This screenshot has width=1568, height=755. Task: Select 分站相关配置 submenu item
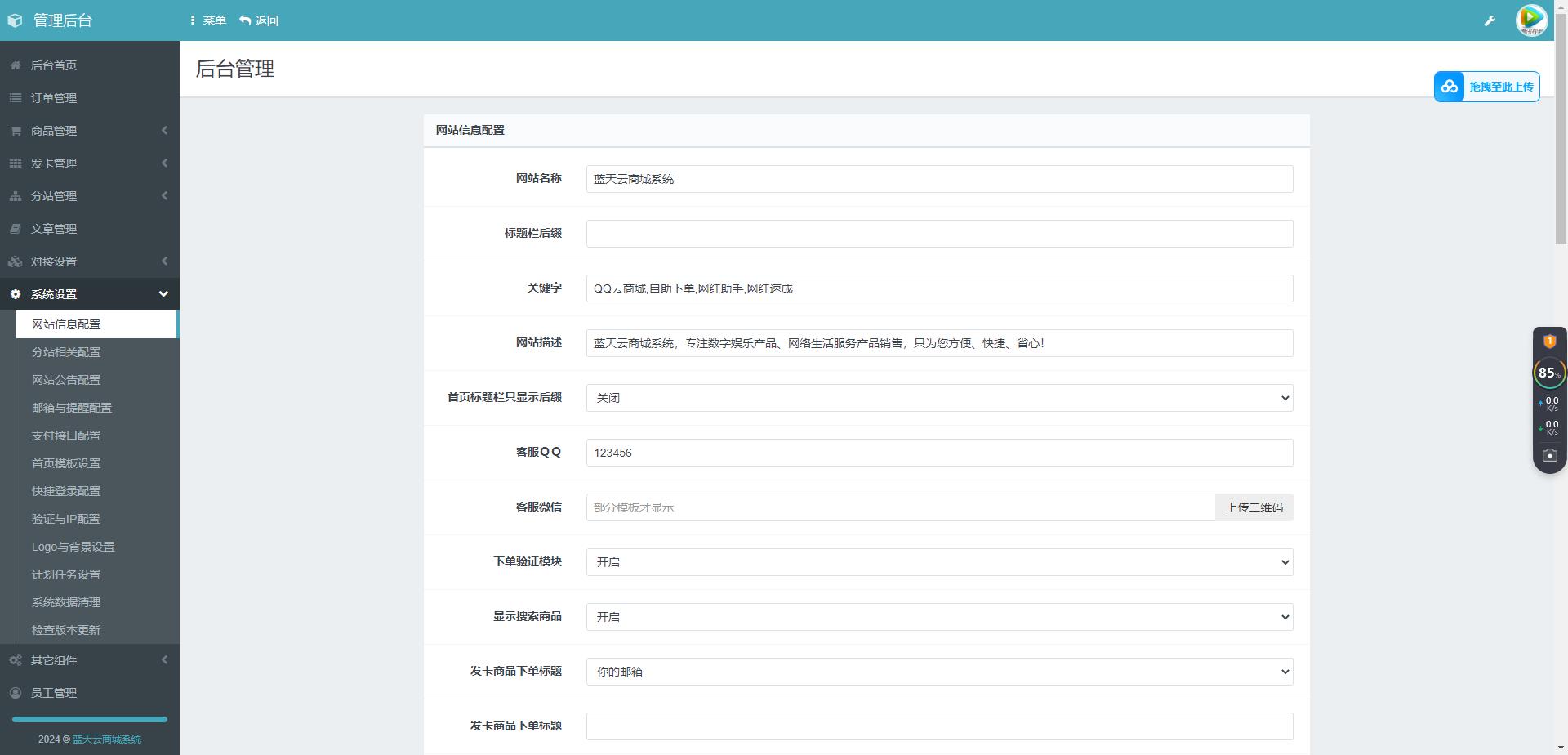(x=96, y=352)
